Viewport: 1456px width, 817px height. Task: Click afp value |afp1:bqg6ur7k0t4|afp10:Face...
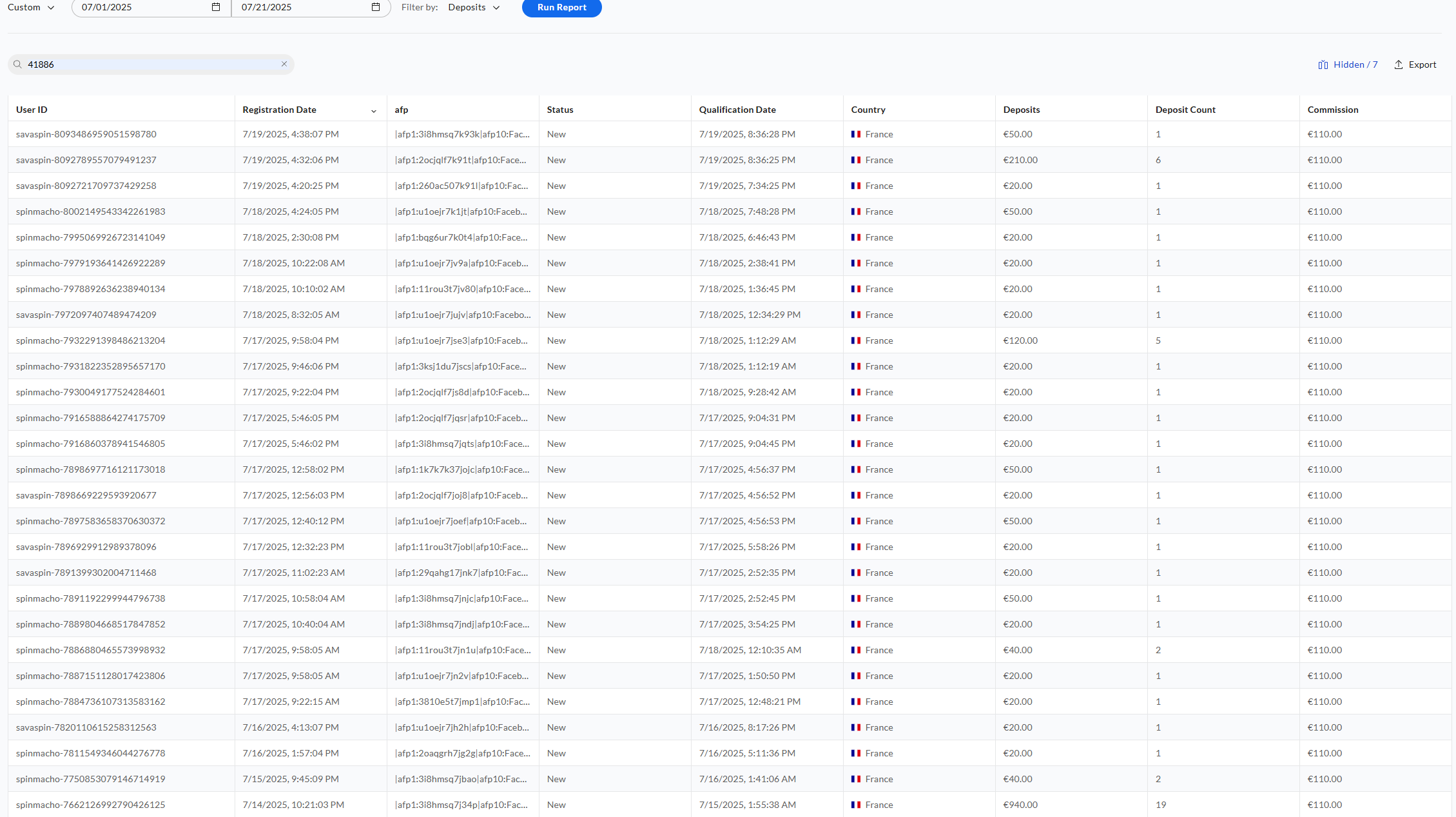(x=461, y=237)
